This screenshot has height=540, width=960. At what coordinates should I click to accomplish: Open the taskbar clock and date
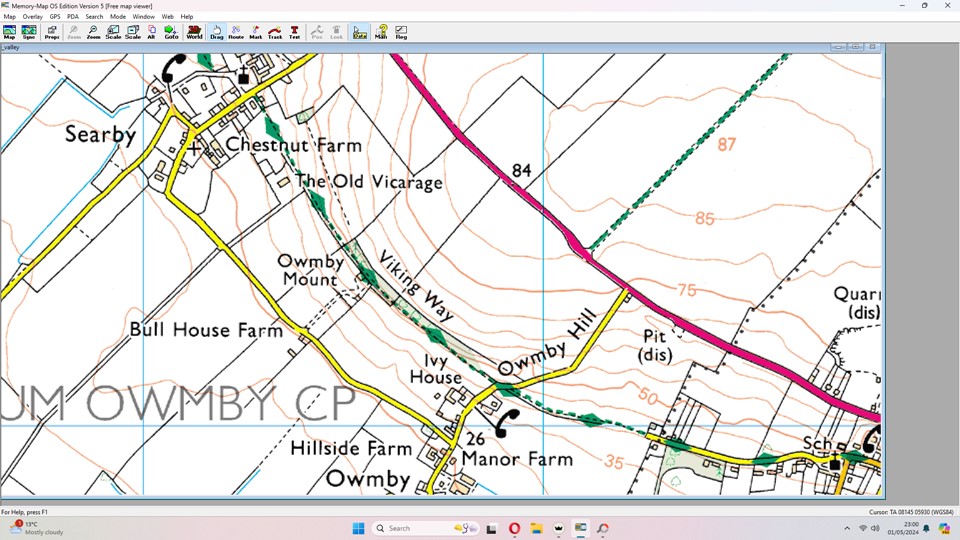903,528
